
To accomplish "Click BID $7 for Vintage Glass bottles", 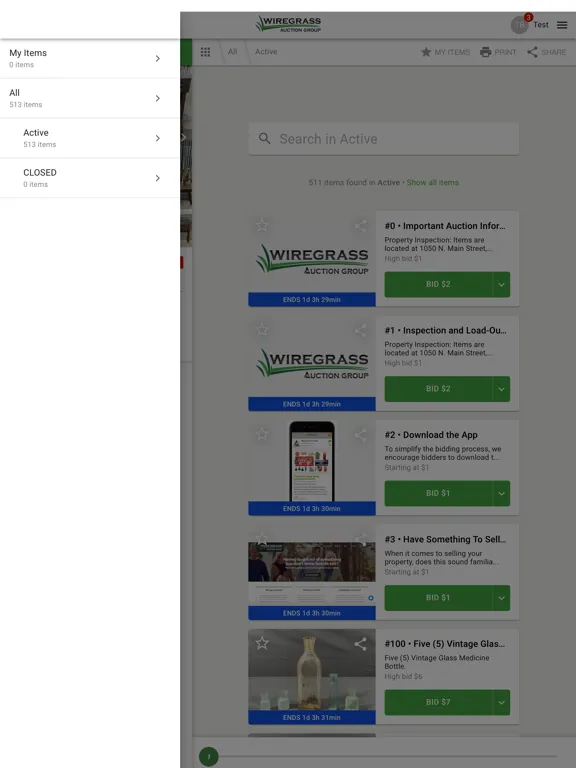I will click(438, 702).
